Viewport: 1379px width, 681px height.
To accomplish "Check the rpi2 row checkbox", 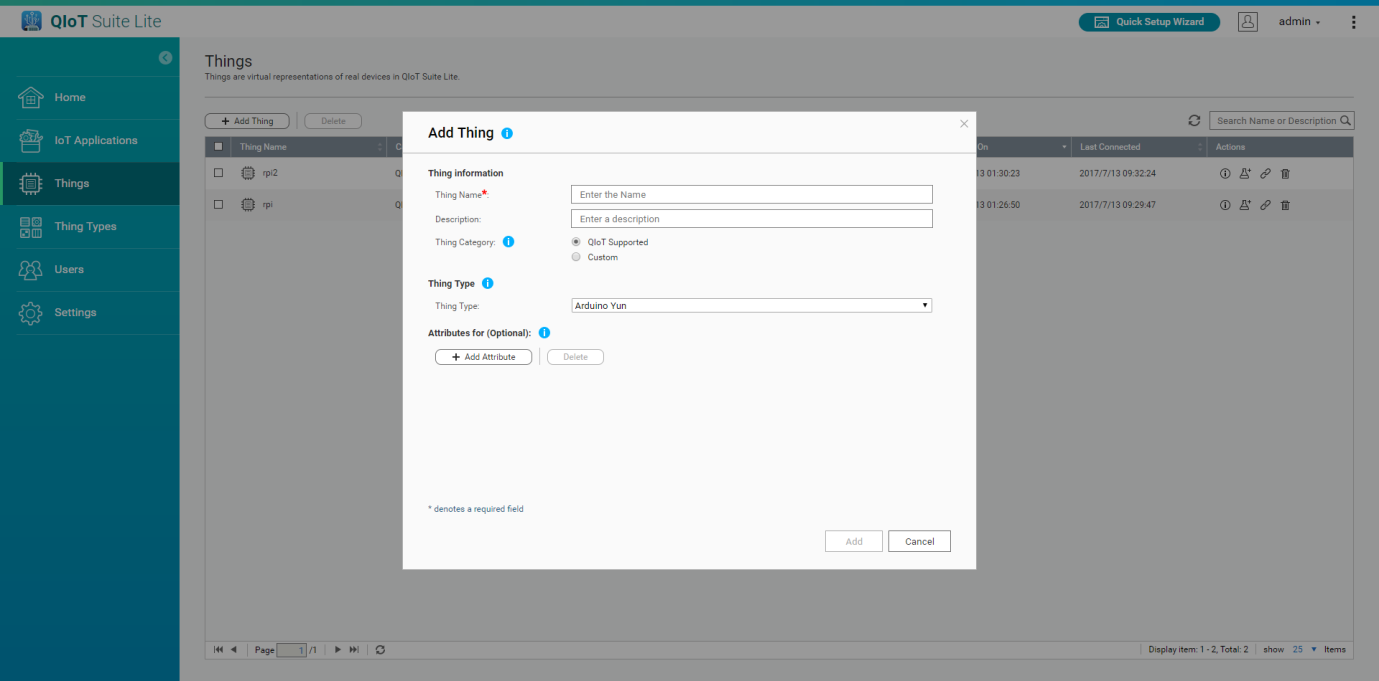I will click(219, 173).
